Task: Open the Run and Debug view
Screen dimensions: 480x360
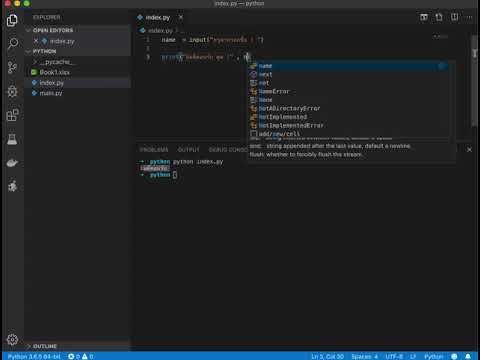Action: tap(12, 91)
